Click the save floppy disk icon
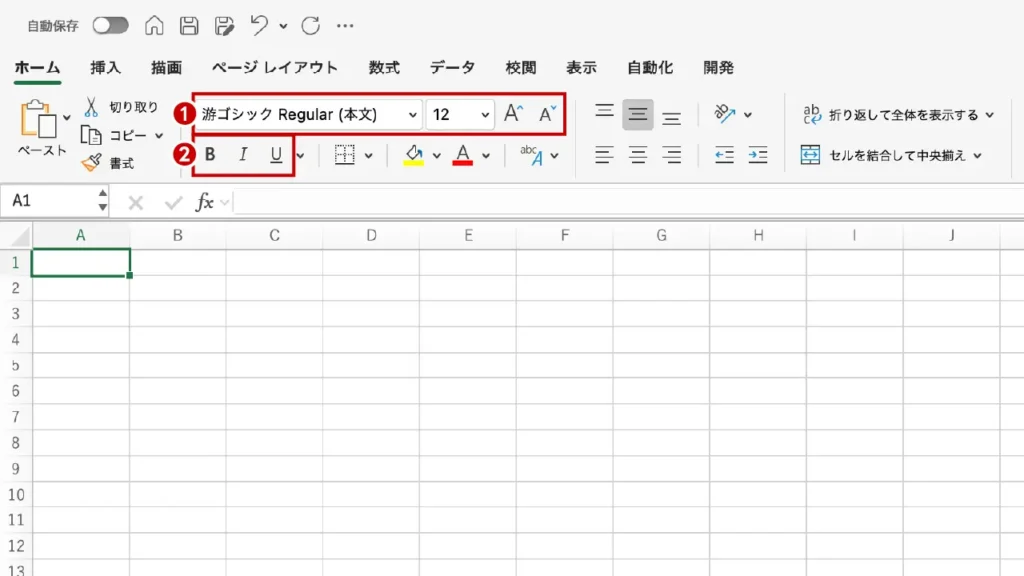 click(x=188, y=26)
